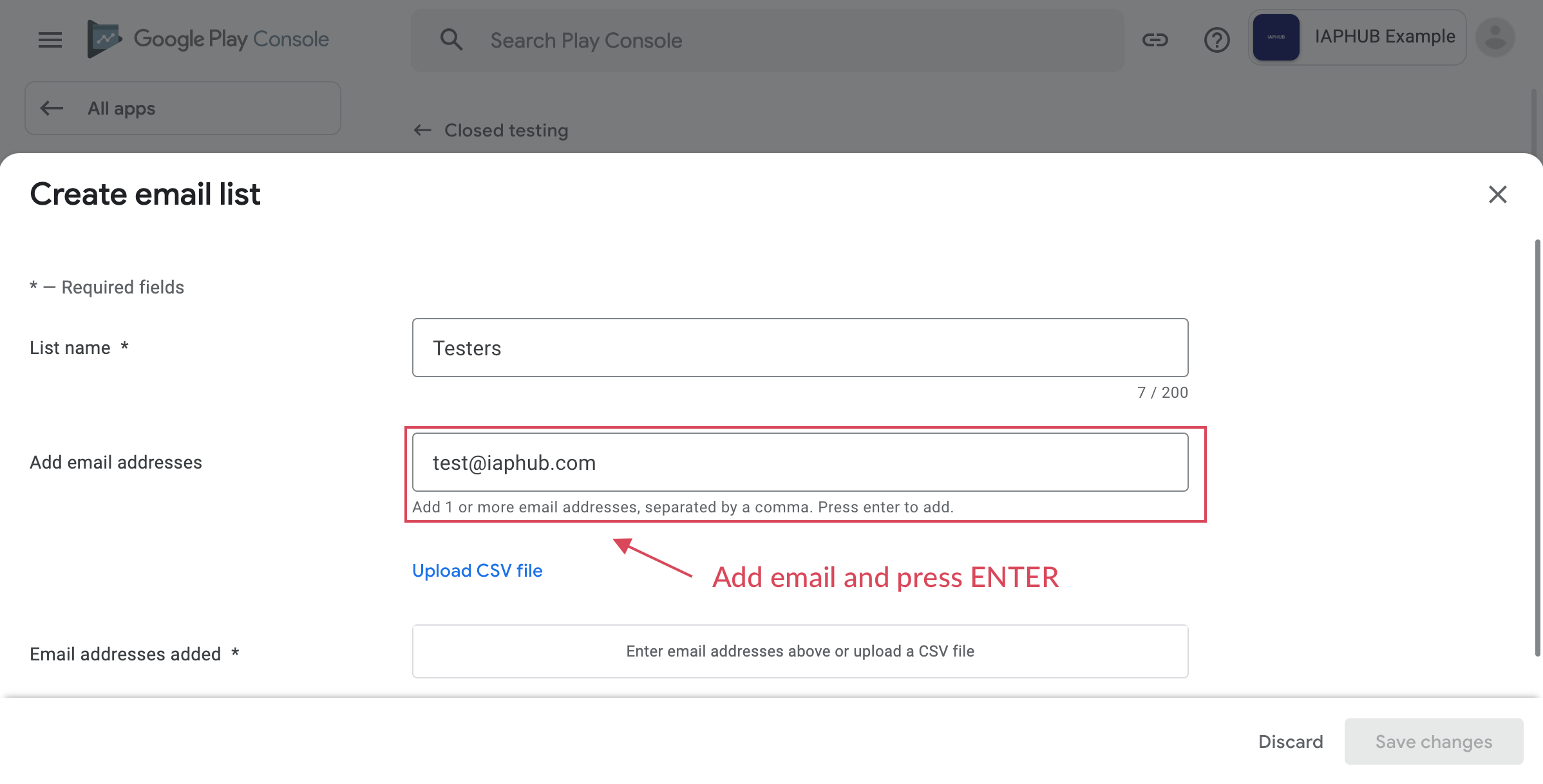Open the user account avatar
1543x784 pixels.
(x=1495, y=38)
